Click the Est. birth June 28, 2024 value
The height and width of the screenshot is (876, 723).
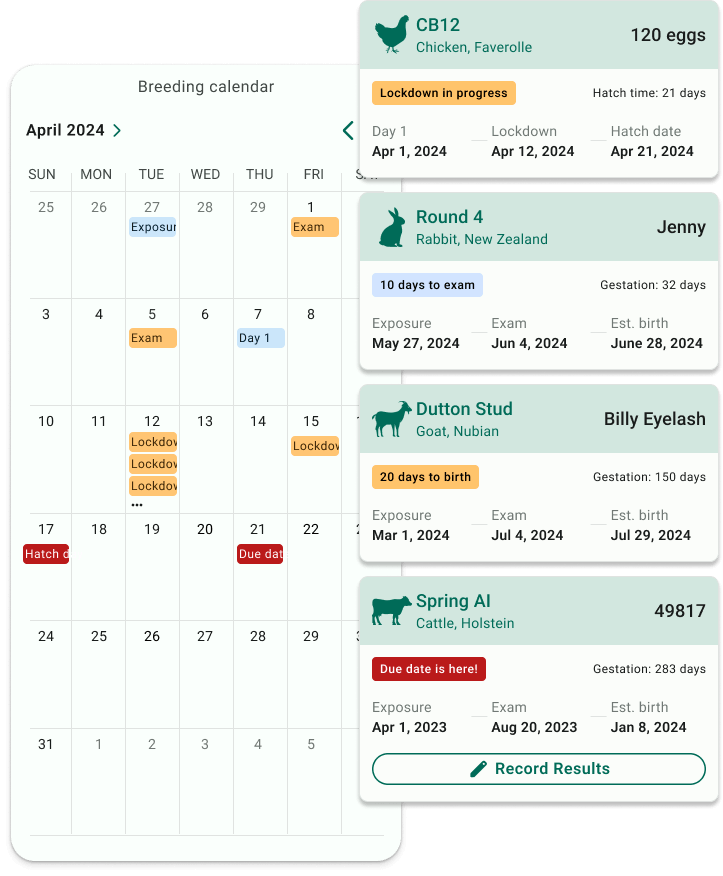[x=656, y=343]
